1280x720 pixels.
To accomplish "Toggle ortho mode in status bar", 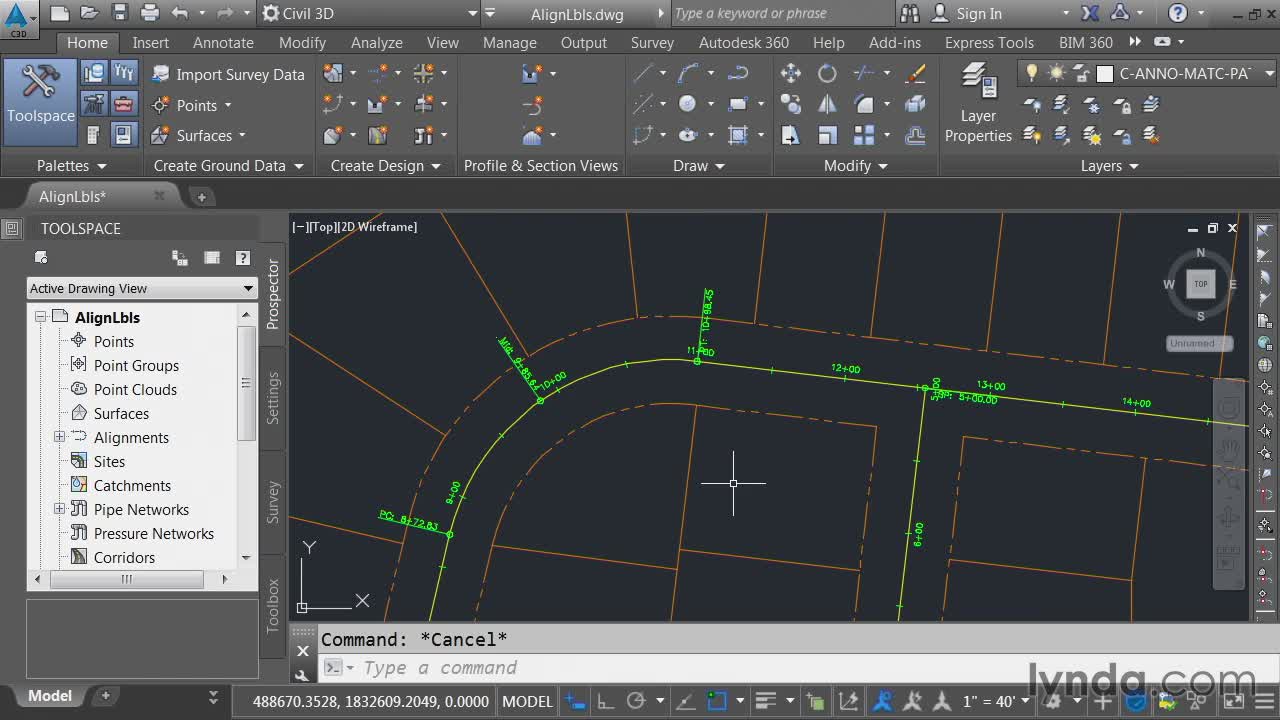I will [607, 701].
